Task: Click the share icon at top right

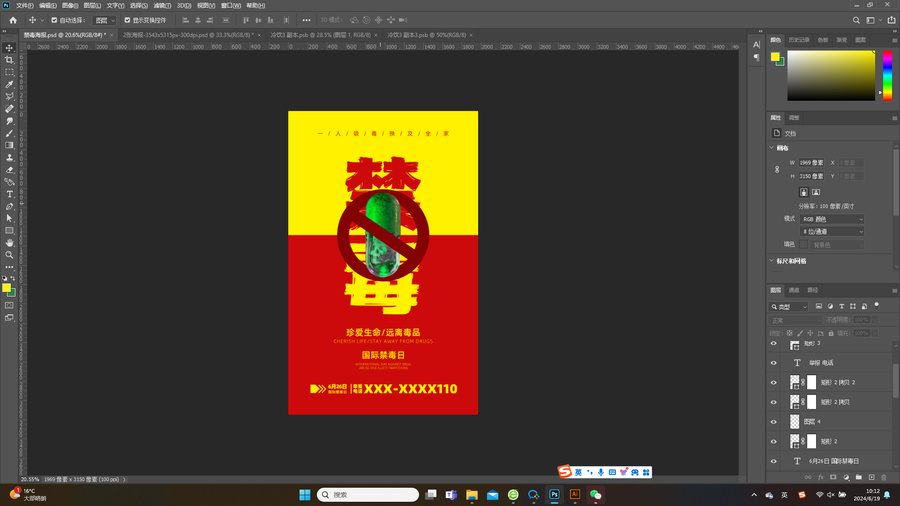Action: [891, 20]
